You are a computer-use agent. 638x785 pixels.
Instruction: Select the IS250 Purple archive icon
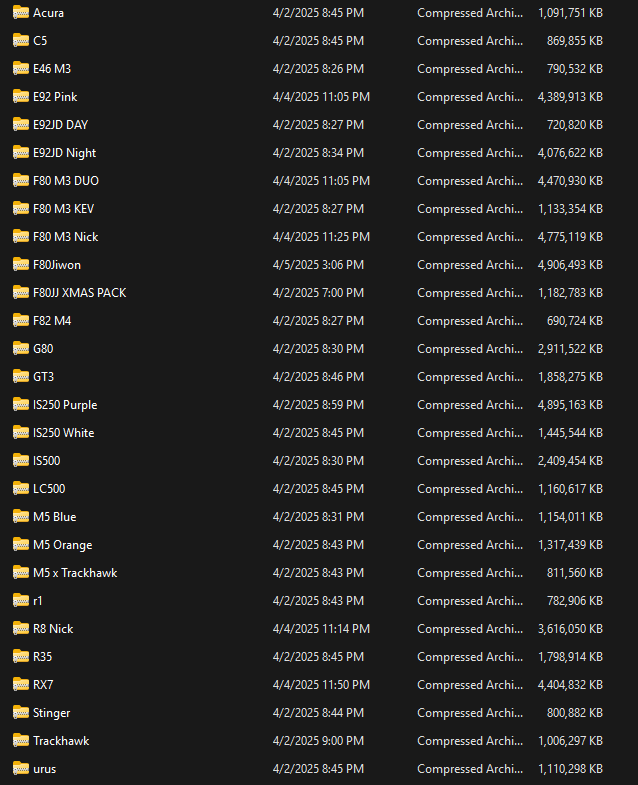(x=21, y=405)
